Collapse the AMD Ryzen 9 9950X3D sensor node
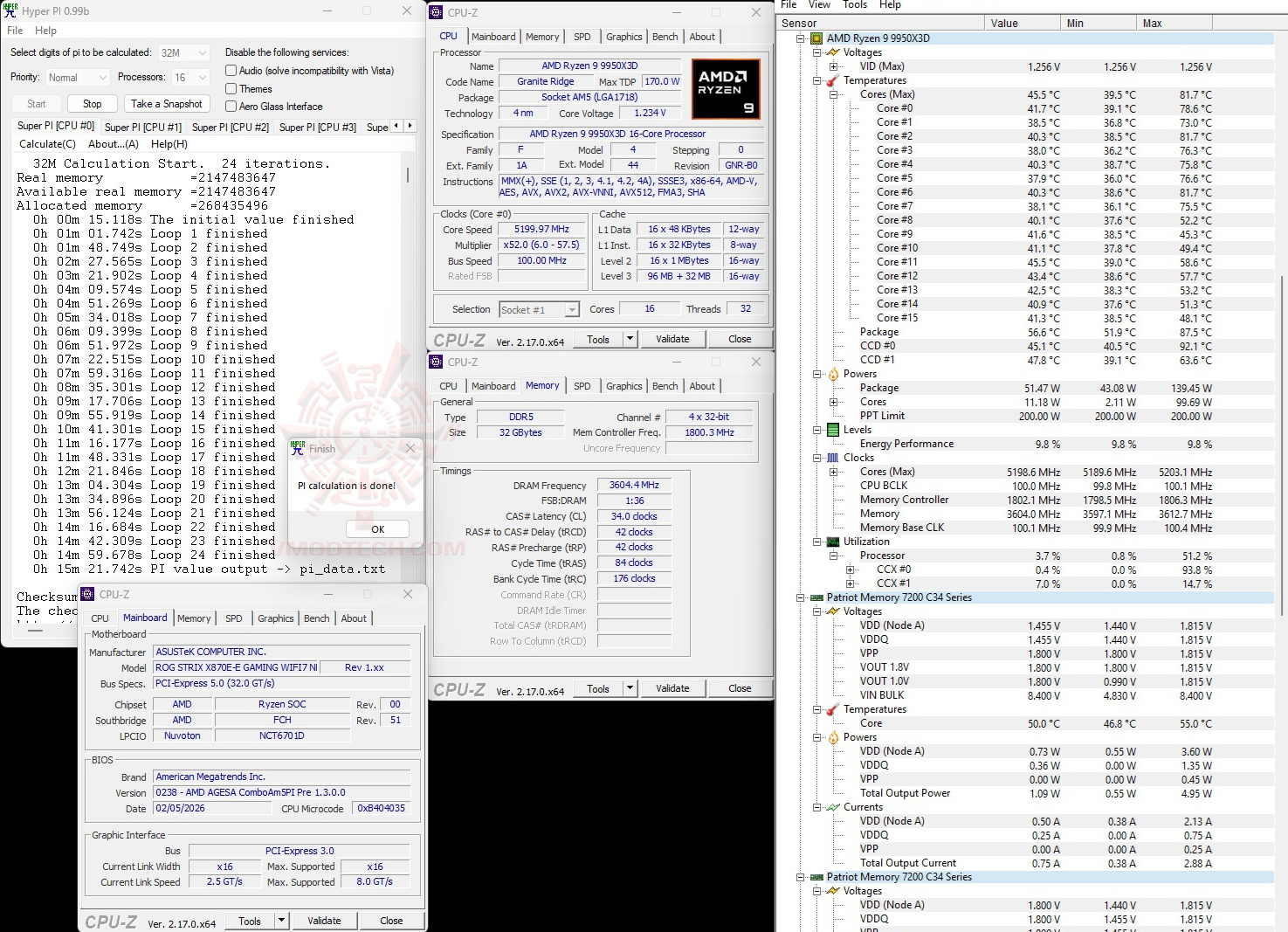1288x932 pixels. (x=800, y=38)
